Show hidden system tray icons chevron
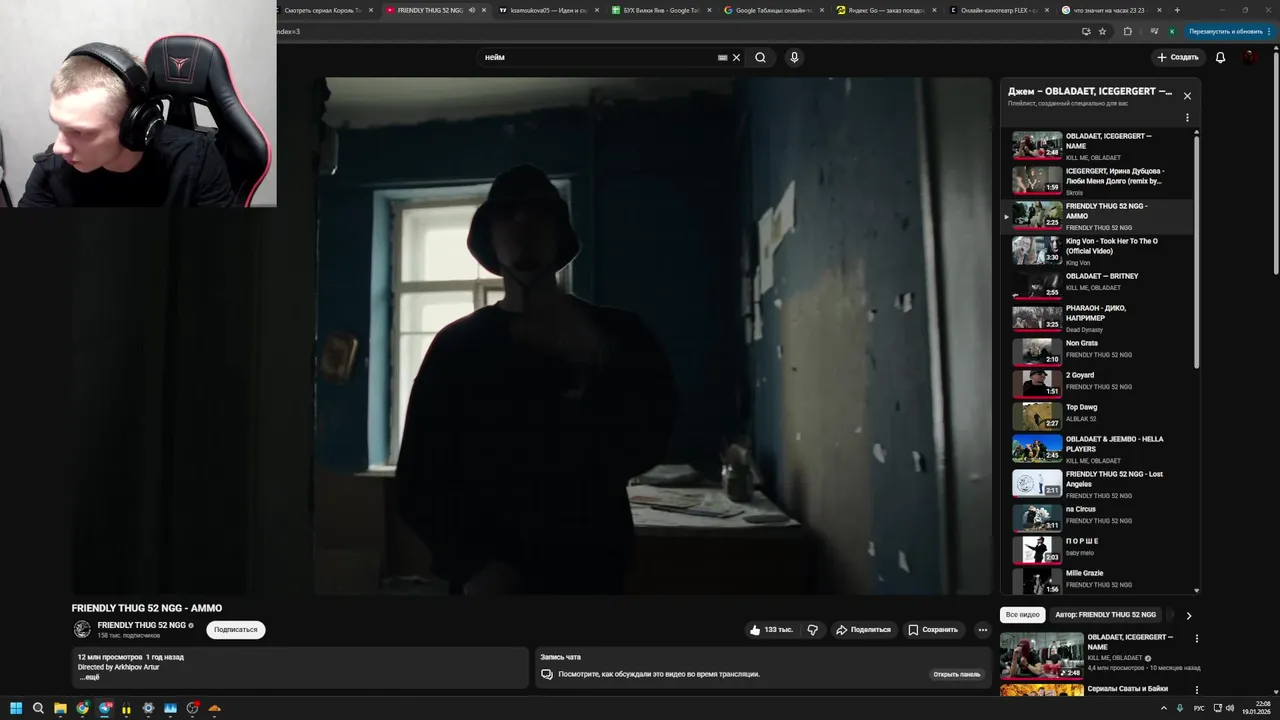Image resolution: width=1280 pixels, height=720 pixels. [x=1163, y=708]
